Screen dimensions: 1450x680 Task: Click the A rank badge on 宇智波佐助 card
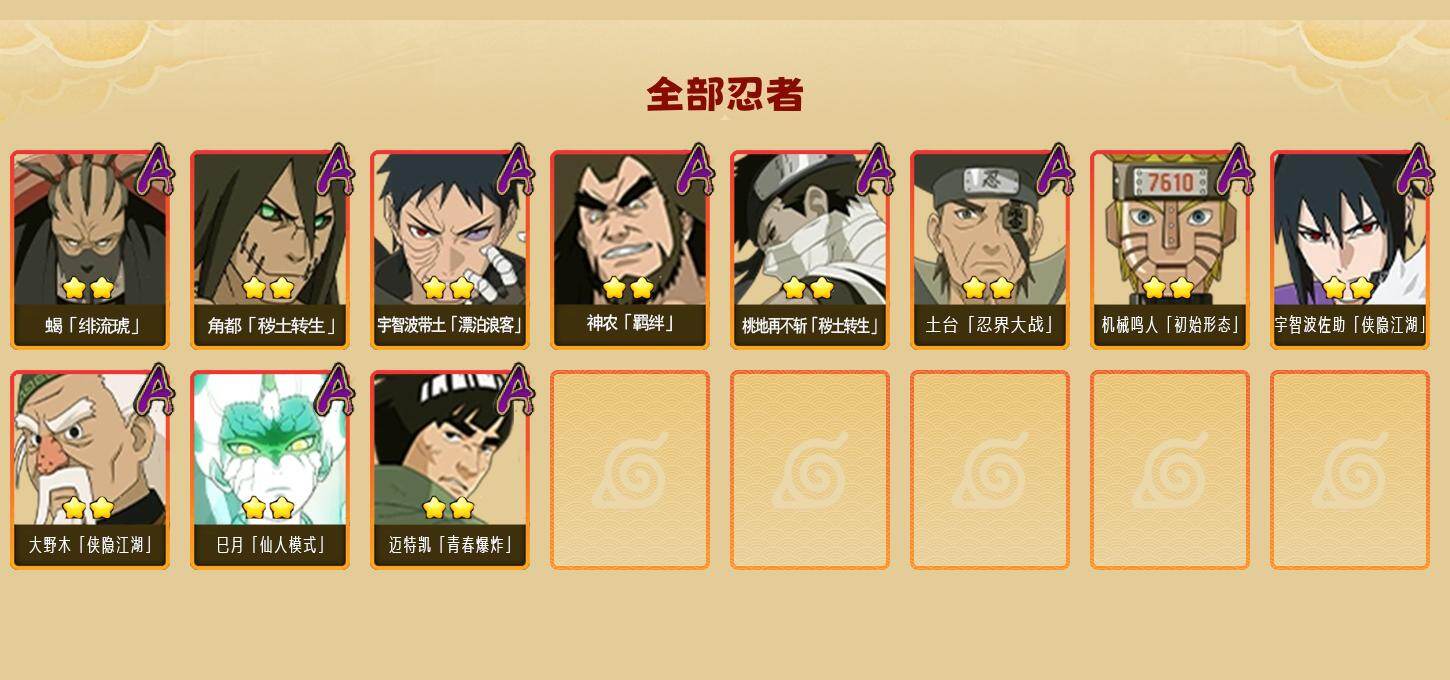coord(1415,170)
